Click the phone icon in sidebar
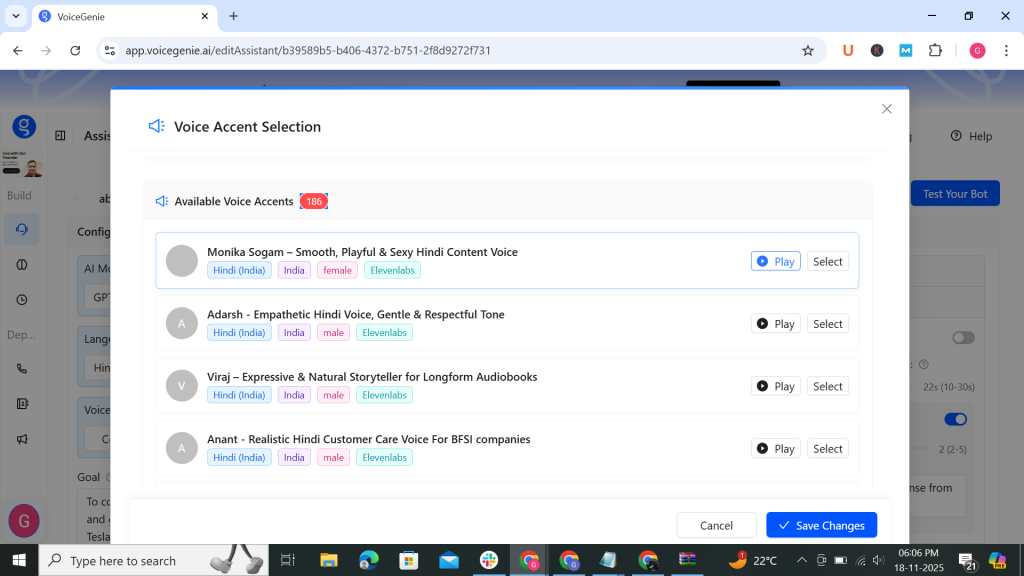1024x576 pixels. pos(22,368)
